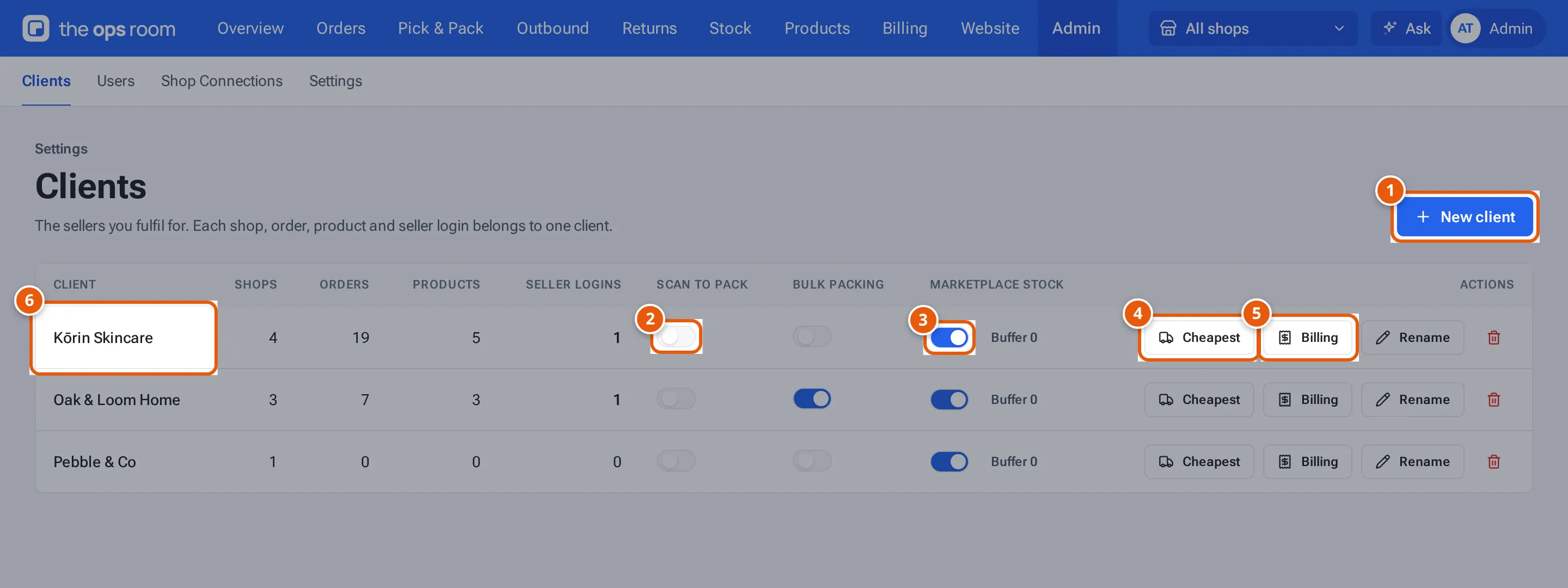Toggle Marketplace Stock for Pebble & Co
Image resolution: width=1568 pixels, height=588 pixels.
pos(949,461)
